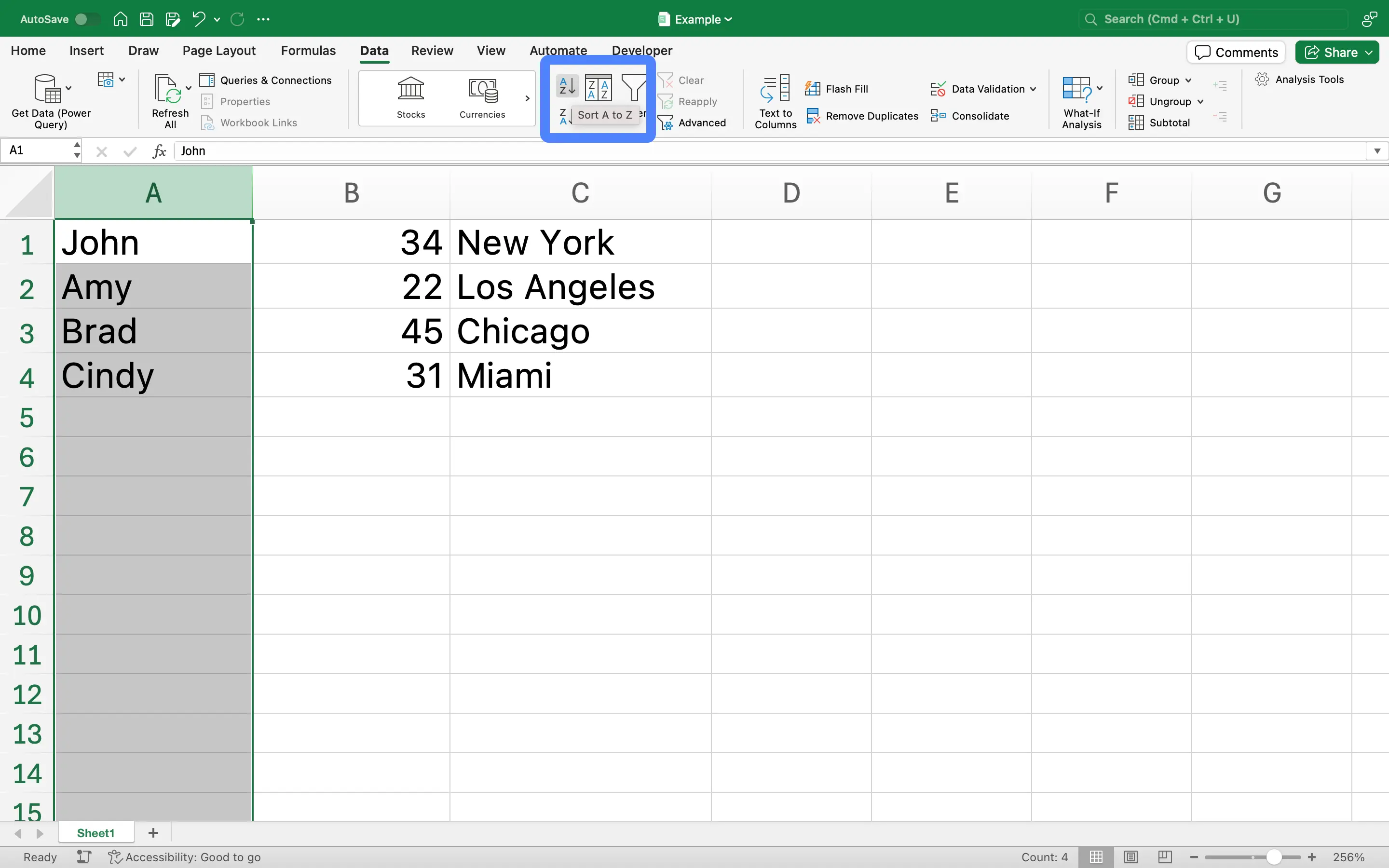Click Subtotal

(x=1159, y=122)
